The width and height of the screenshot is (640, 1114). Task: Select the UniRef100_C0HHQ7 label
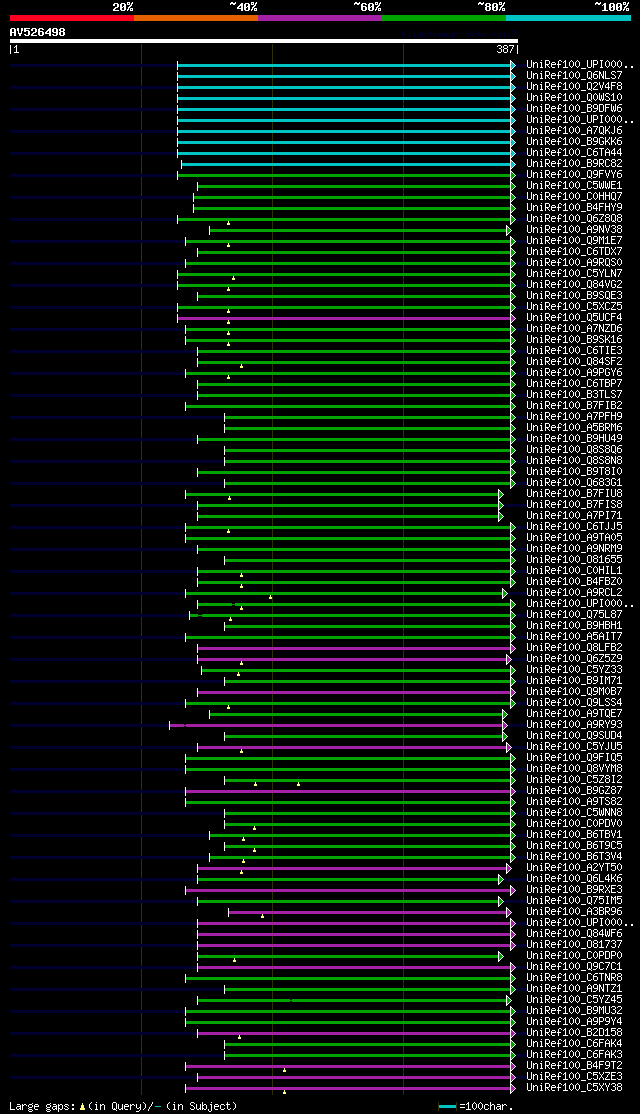(x=575, y=197)
